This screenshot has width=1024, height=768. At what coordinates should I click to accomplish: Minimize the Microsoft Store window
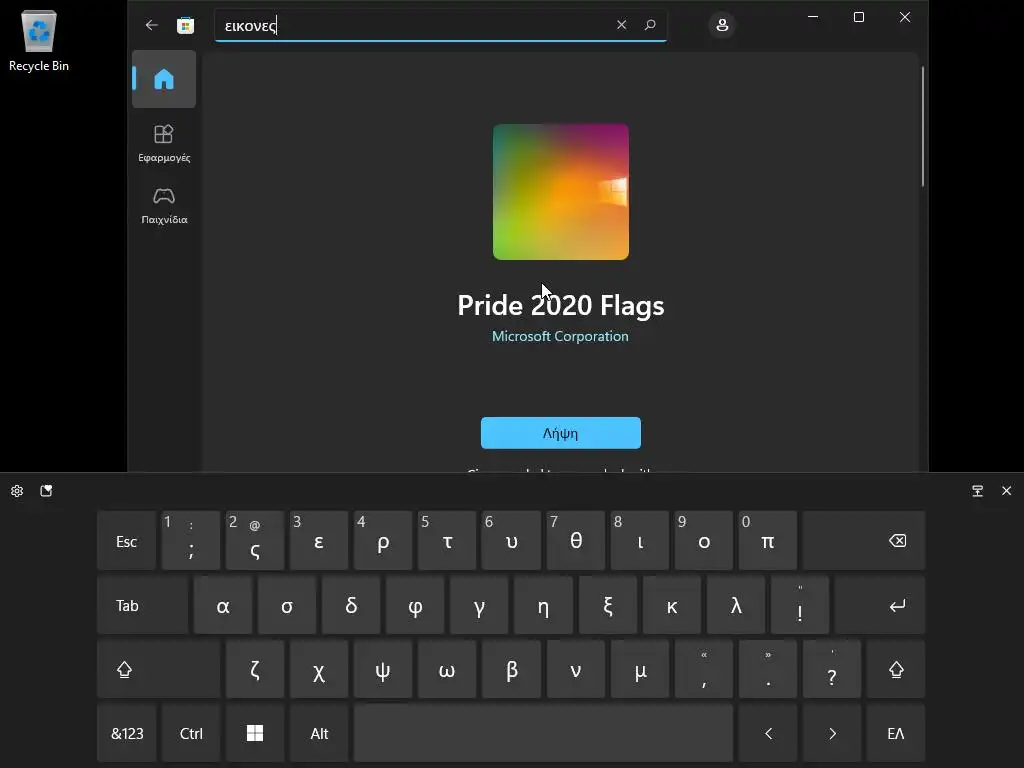pyautogui.click(x=813, y=17)
